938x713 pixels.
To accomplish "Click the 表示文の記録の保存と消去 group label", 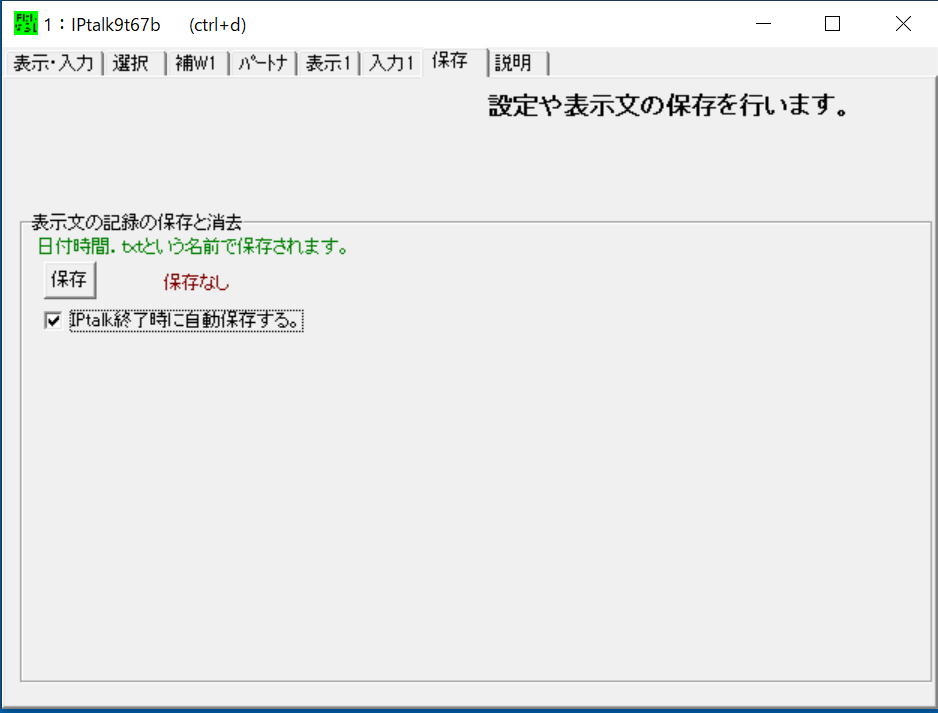I will pos(136,222).
